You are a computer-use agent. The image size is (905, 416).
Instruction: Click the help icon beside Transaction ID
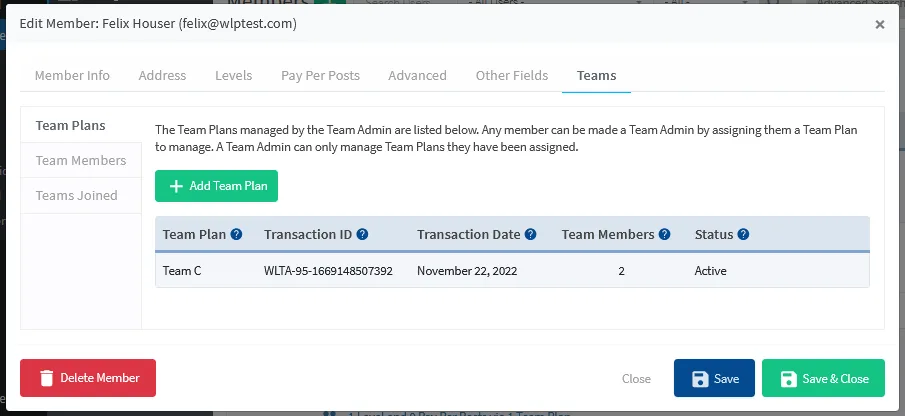tap(362, 234)
